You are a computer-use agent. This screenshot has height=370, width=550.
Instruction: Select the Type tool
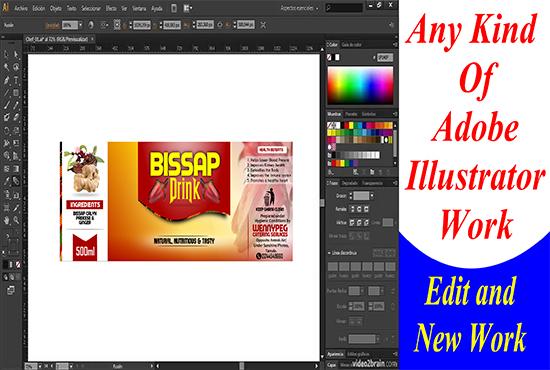[16, 80]
